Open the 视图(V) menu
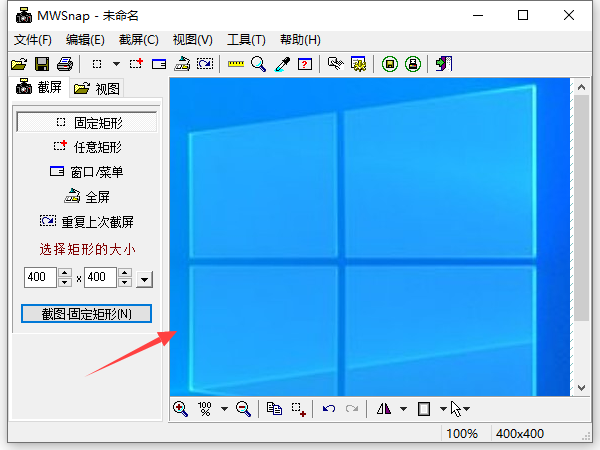 (192, 40)
